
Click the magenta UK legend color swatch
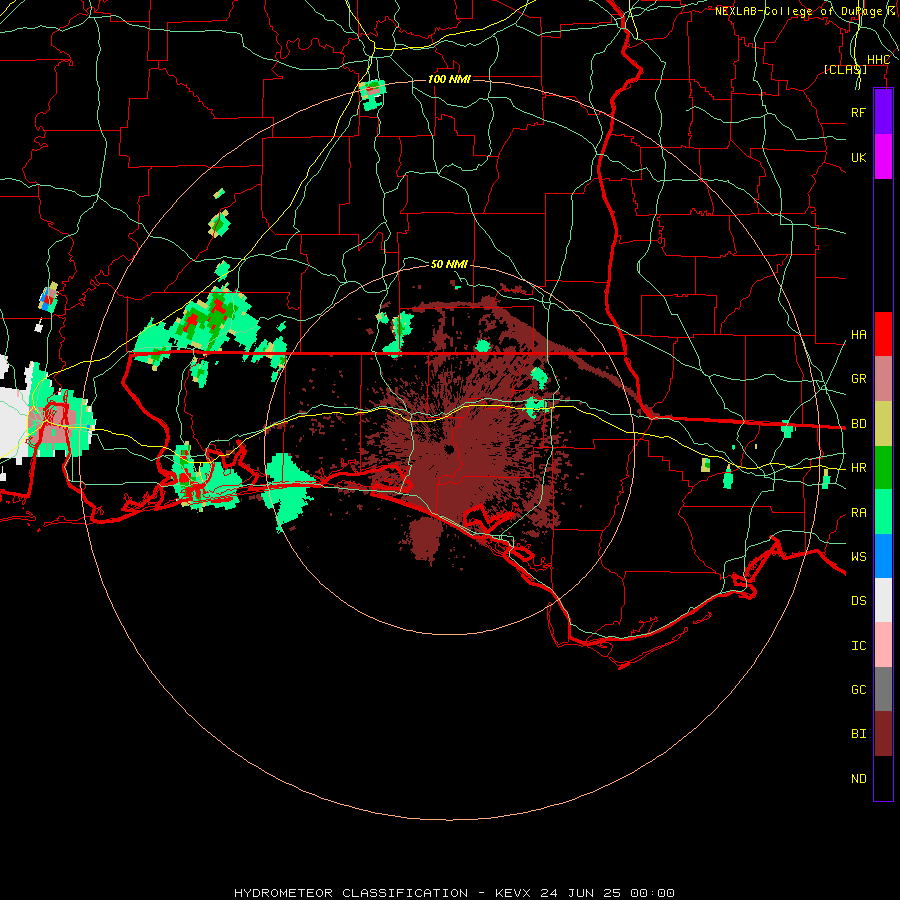pyautogui.click(x=883, y=157)
